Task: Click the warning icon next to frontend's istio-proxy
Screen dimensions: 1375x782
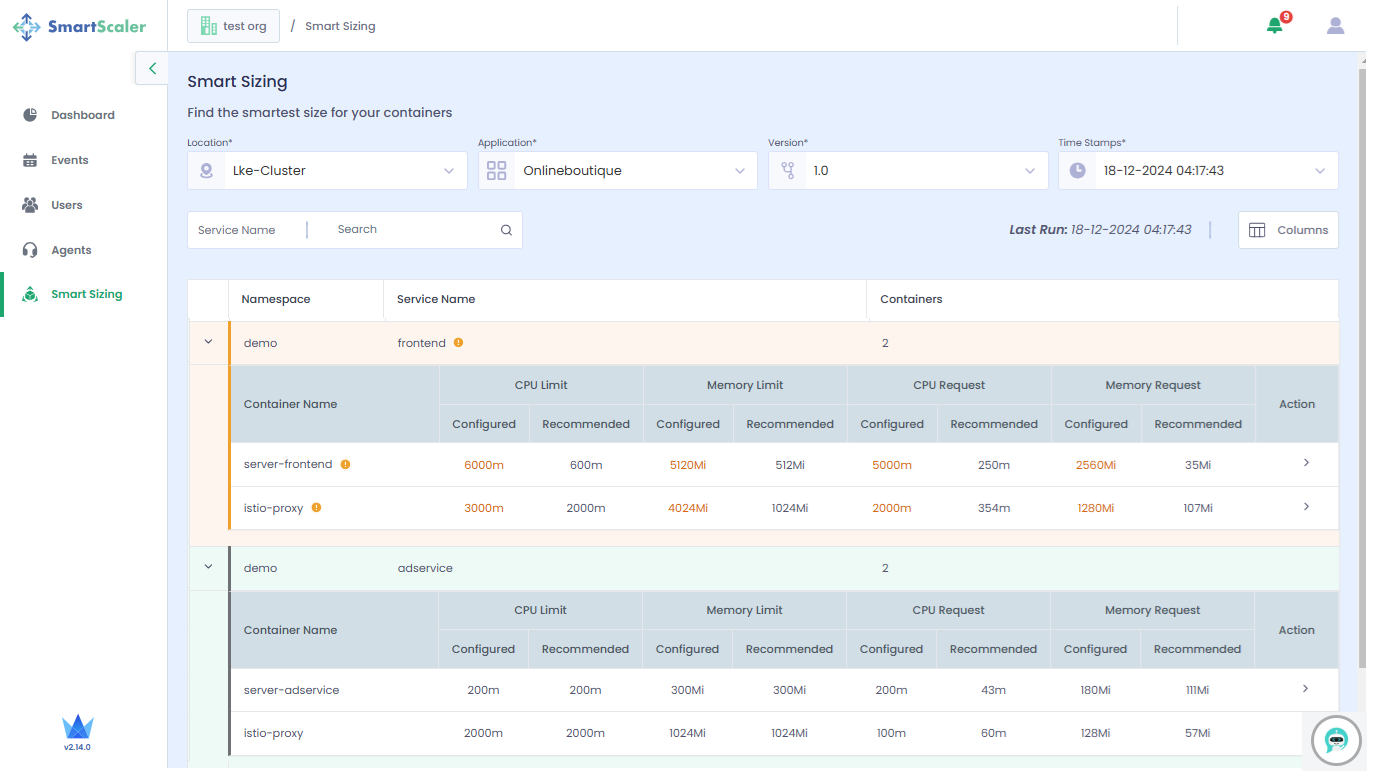Action: (316, 507)
